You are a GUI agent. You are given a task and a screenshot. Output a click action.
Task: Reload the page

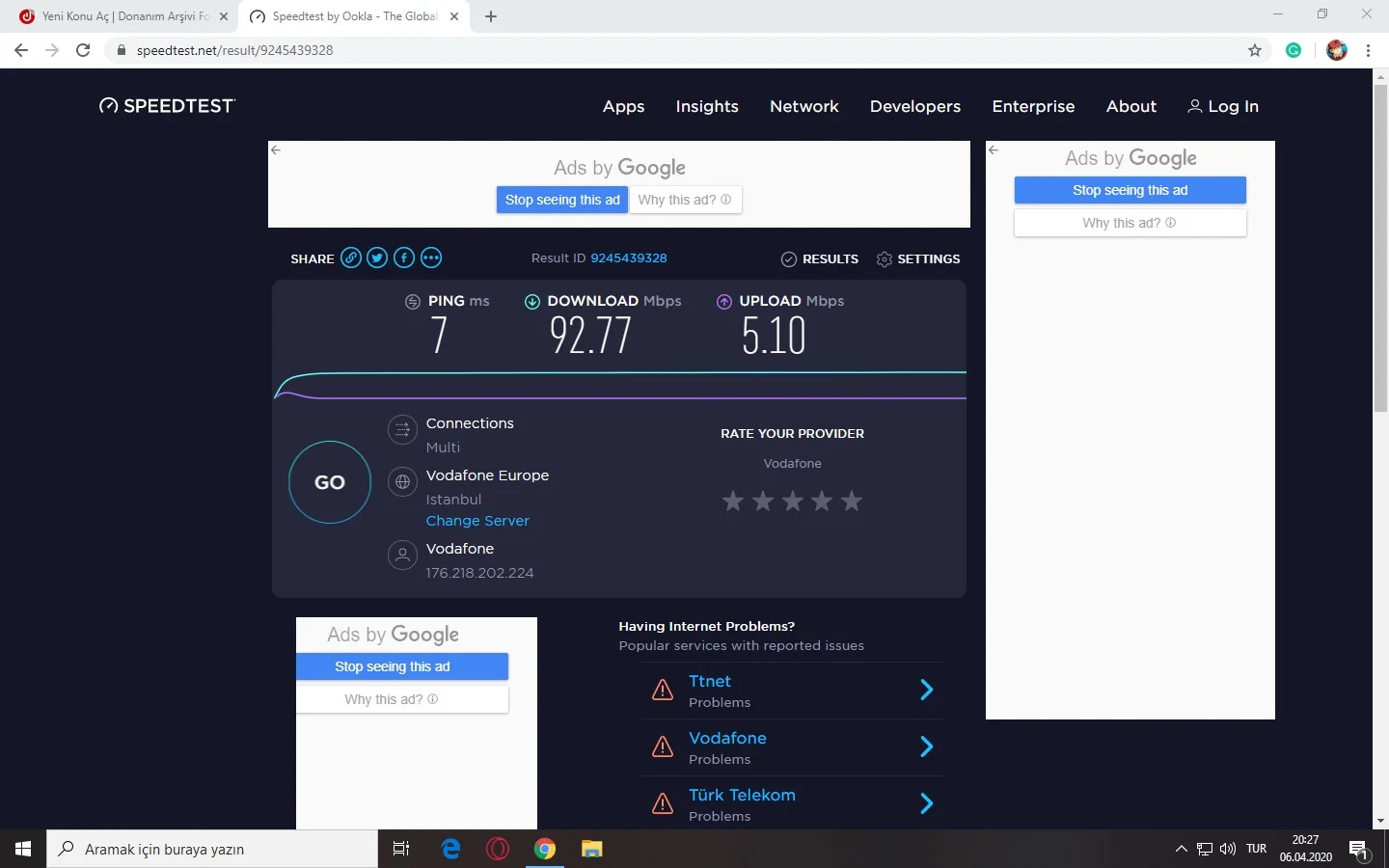pyautogui.click(x=83, y=50)
